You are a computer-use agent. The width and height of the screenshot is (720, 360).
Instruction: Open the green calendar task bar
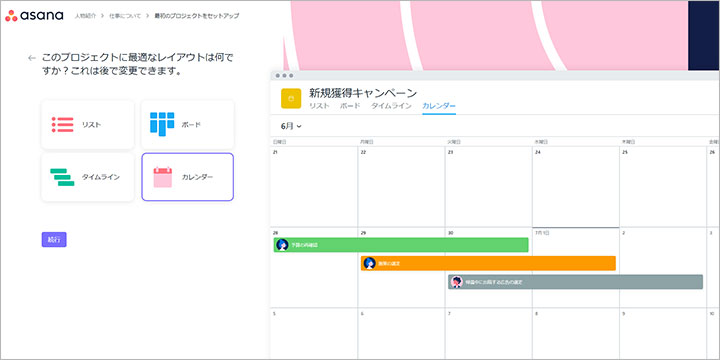point(401,245)
